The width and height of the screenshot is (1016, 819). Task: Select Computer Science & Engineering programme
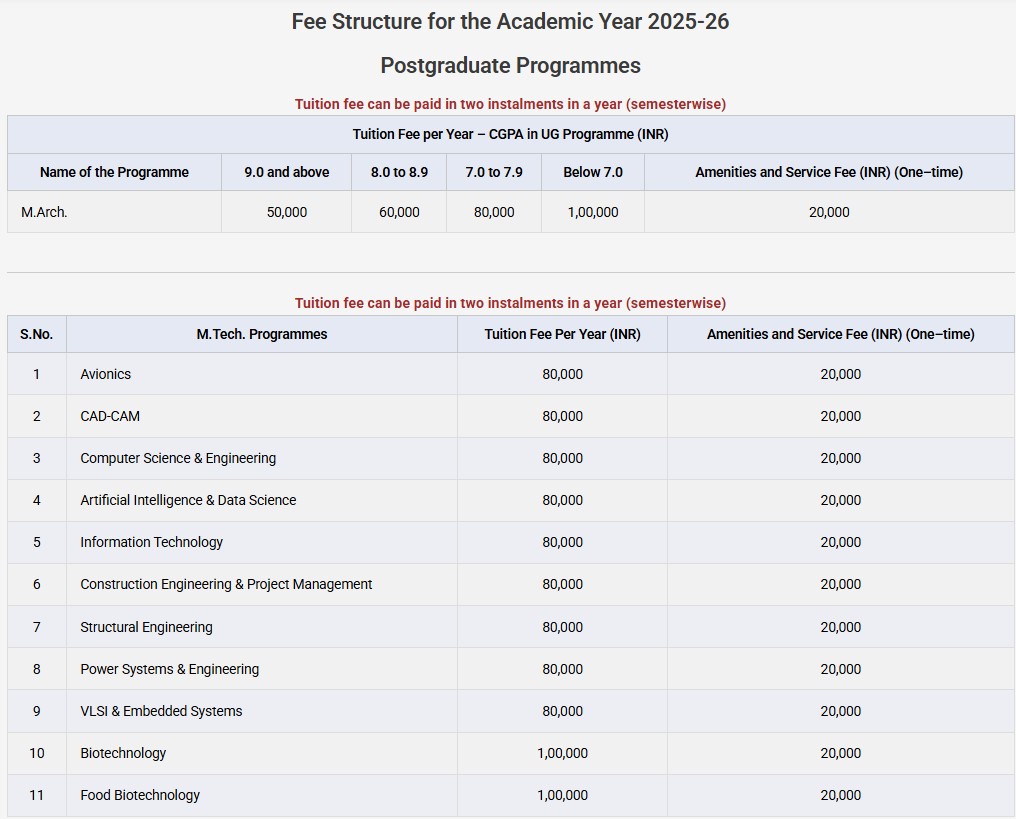[x=178, y=458]
